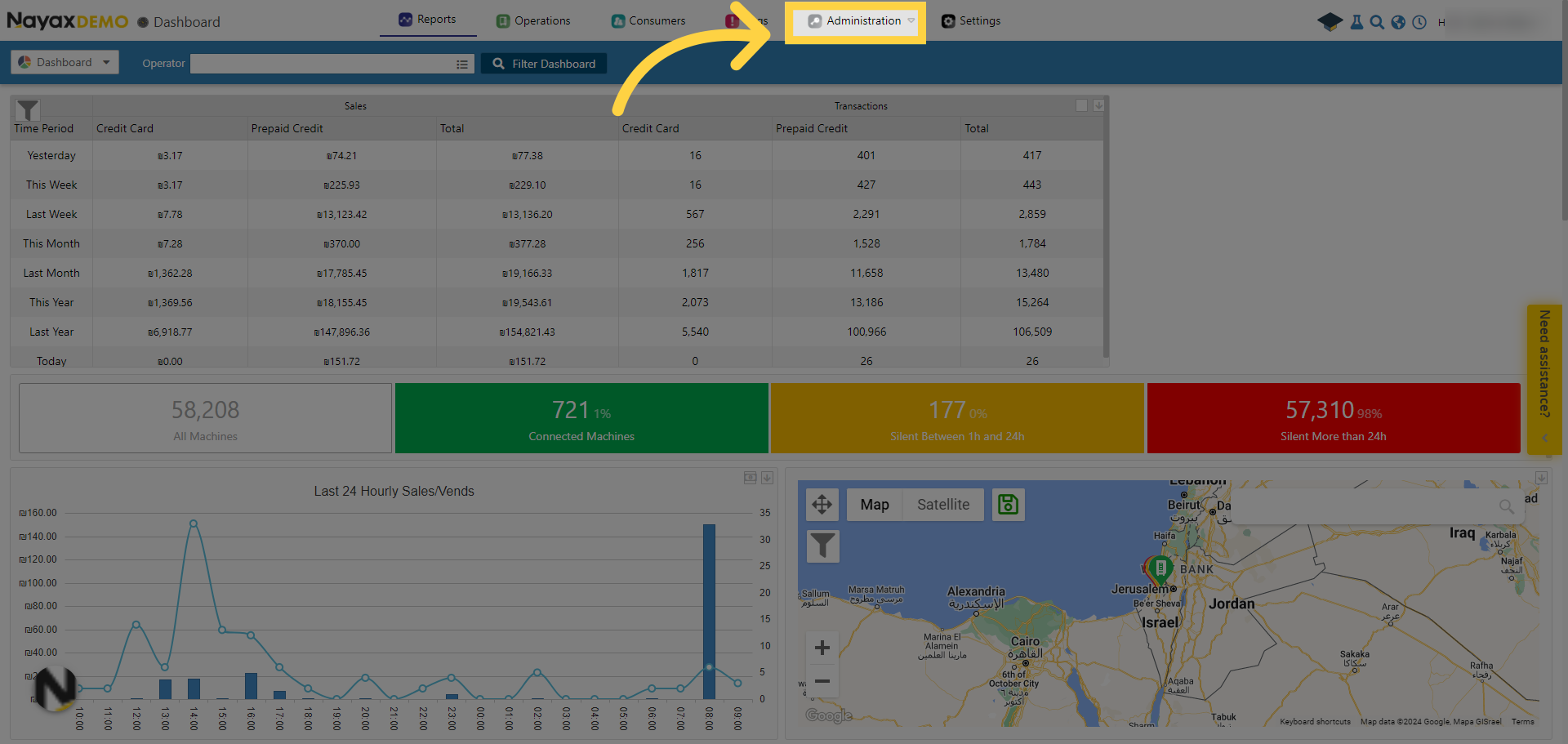
Task: Click the This Year row label
Action: pos(51,302)
